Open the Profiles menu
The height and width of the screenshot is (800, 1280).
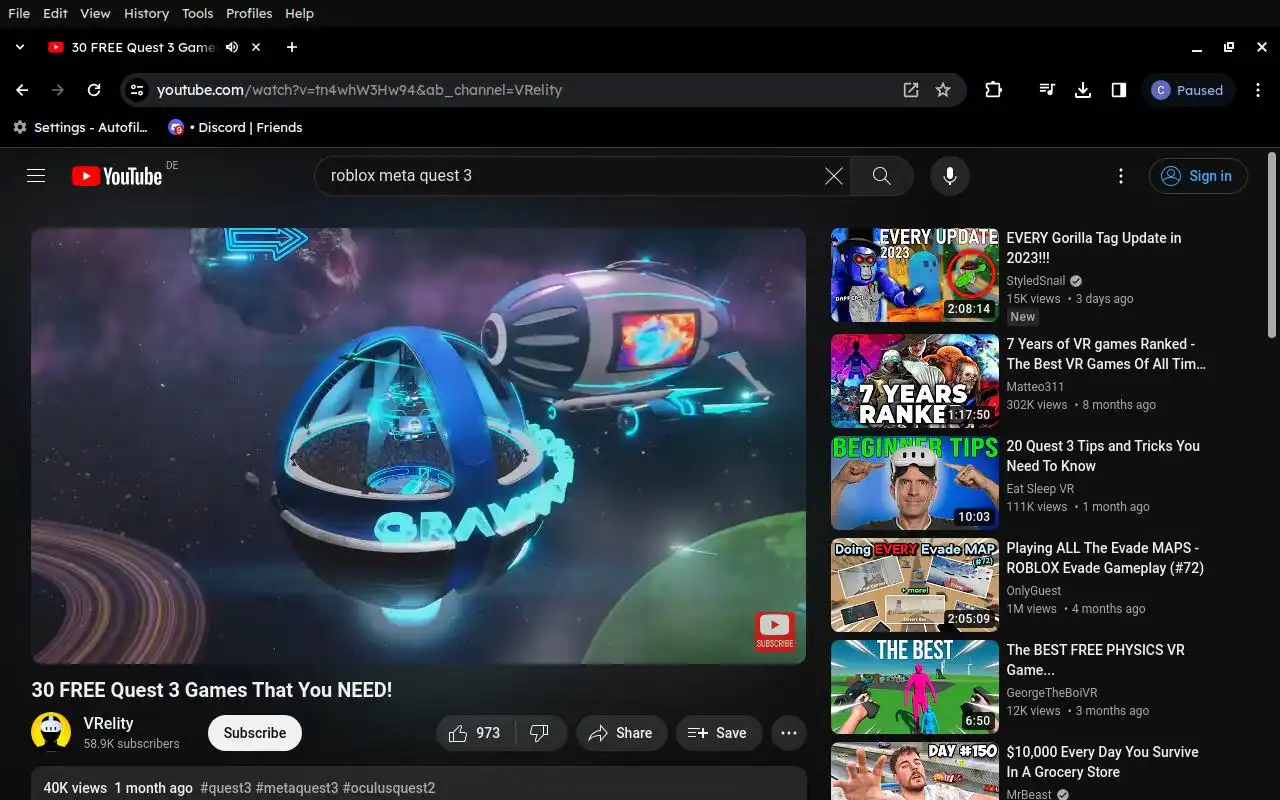(x=249, y=13)
